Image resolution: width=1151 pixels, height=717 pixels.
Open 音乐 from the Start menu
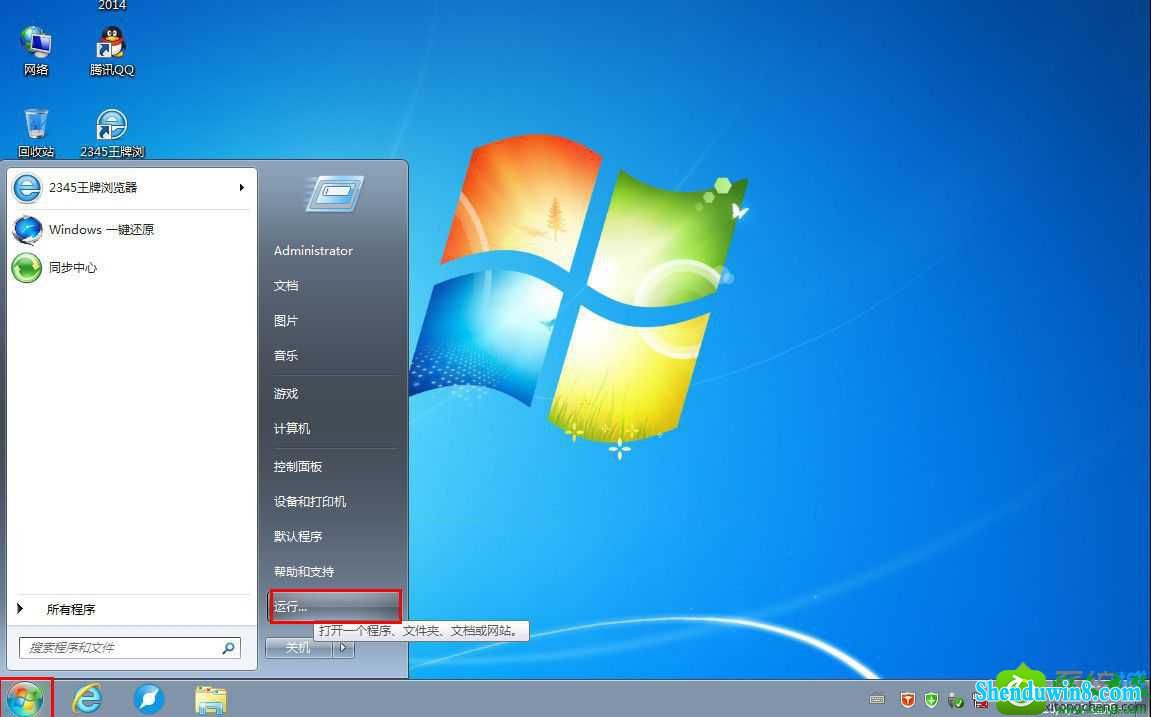(x=286, y=355)
